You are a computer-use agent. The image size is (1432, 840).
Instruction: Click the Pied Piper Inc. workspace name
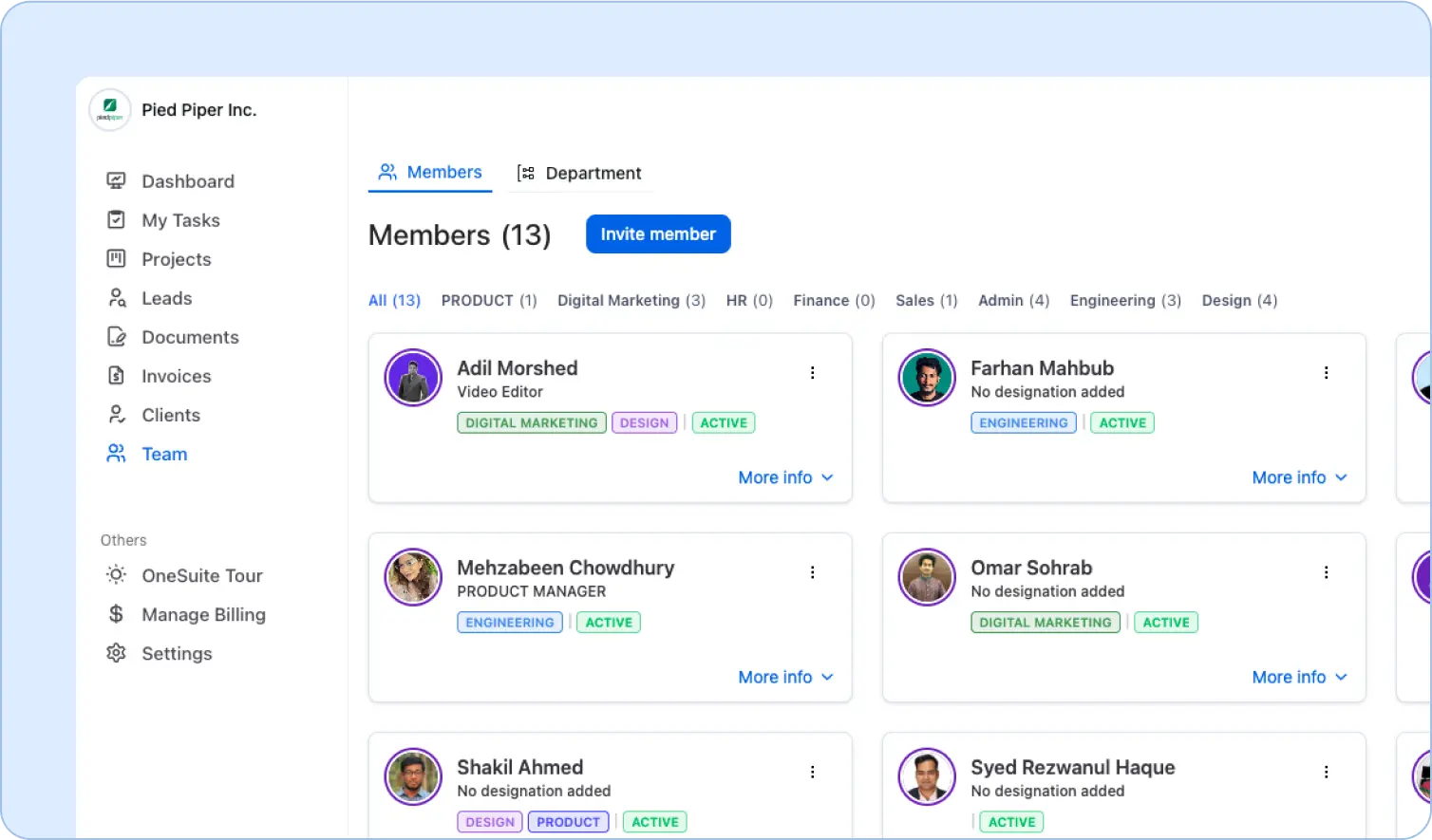(199, 110)
